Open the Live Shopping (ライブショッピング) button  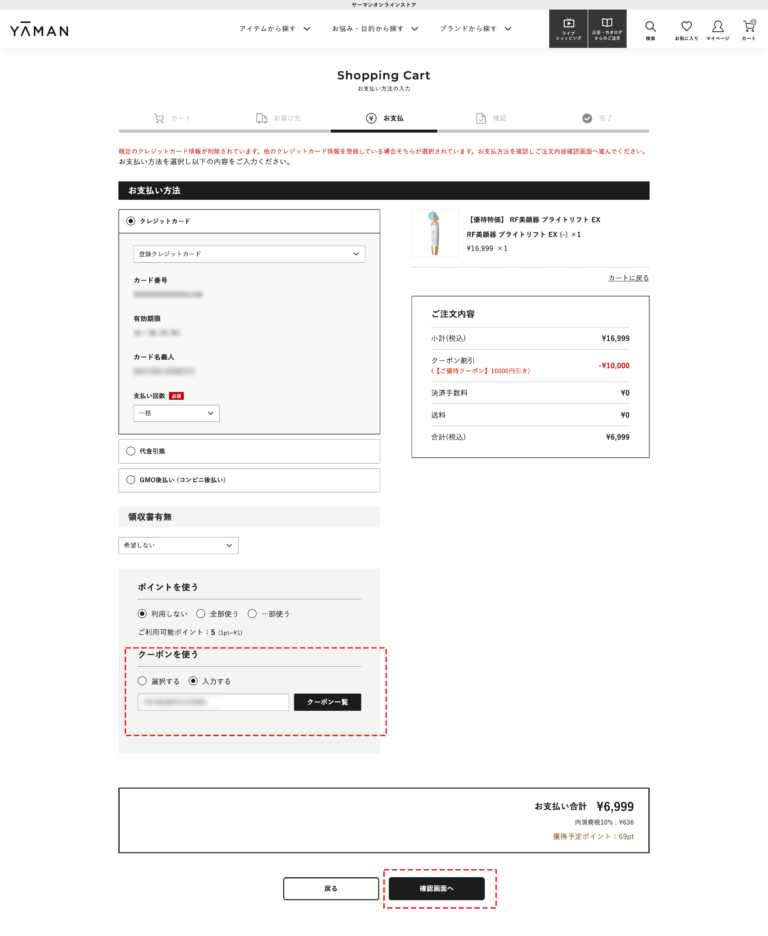click(568, 29)
